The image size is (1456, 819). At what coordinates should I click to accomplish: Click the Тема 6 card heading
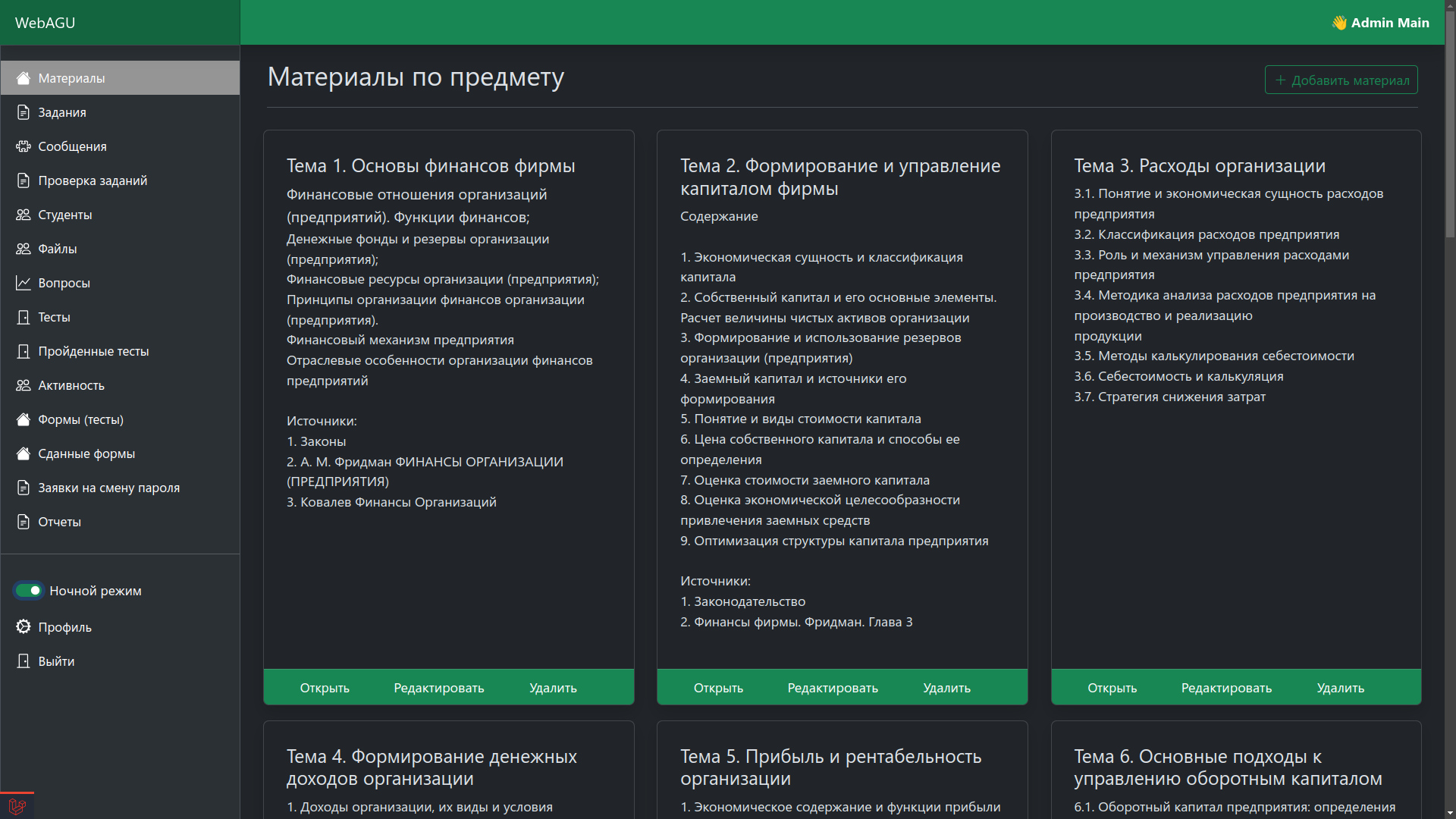point(1228,767)
